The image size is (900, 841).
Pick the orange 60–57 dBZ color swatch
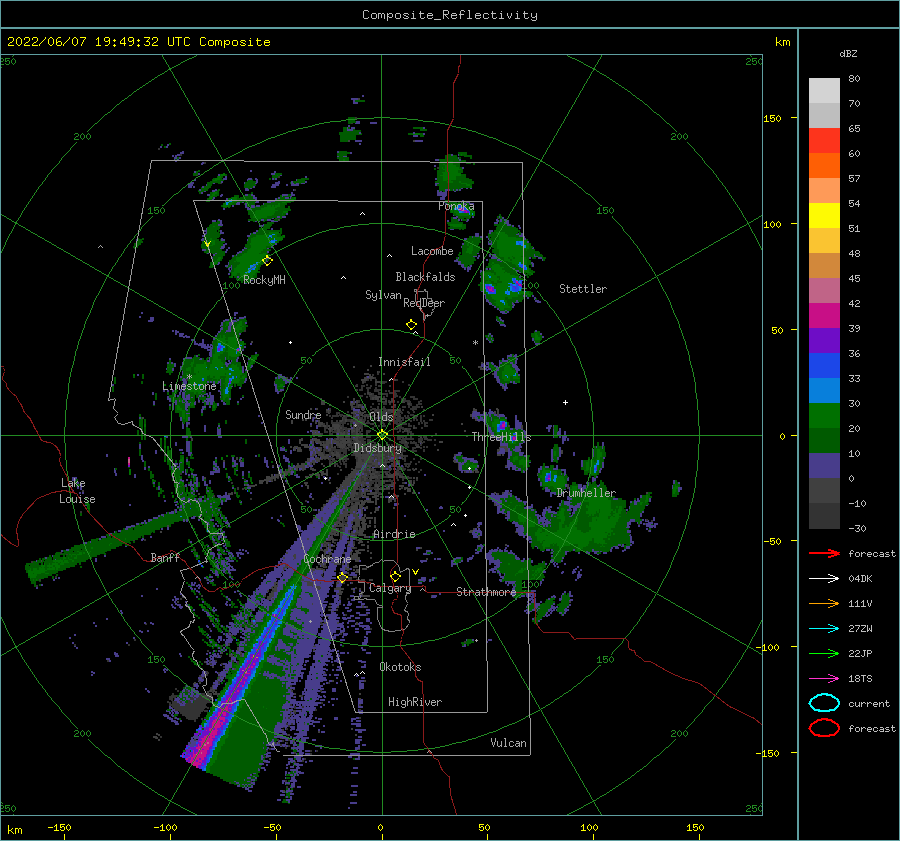point(824,166)
